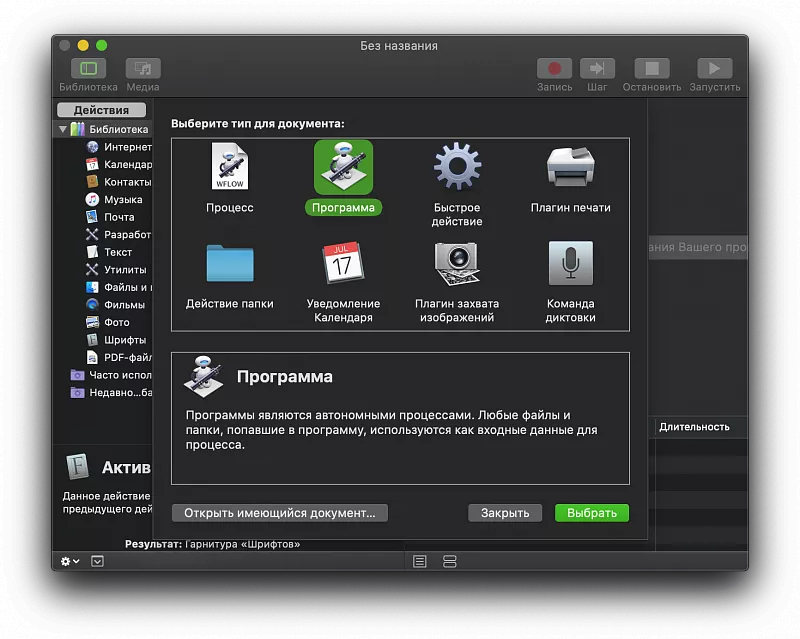Screen dimensions: 800x639
Task: Pick the Действие папки folder icon
Action: coord(229,264)
